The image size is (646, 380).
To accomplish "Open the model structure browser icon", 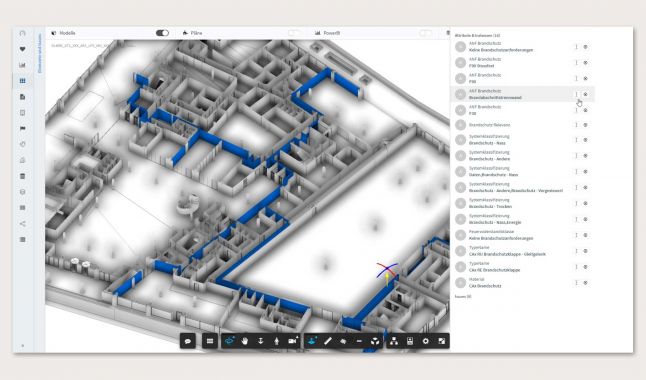I will [x=394, y=341].
